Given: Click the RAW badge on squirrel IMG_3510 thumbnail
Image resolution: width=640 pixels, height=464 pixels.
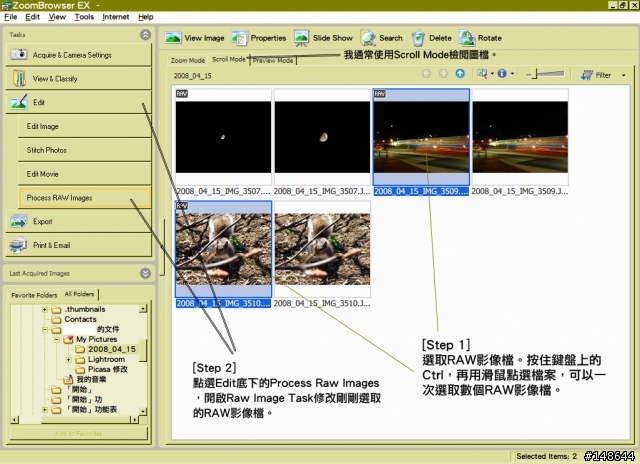Looking at the screenshot, I should [x=182, y=206].
